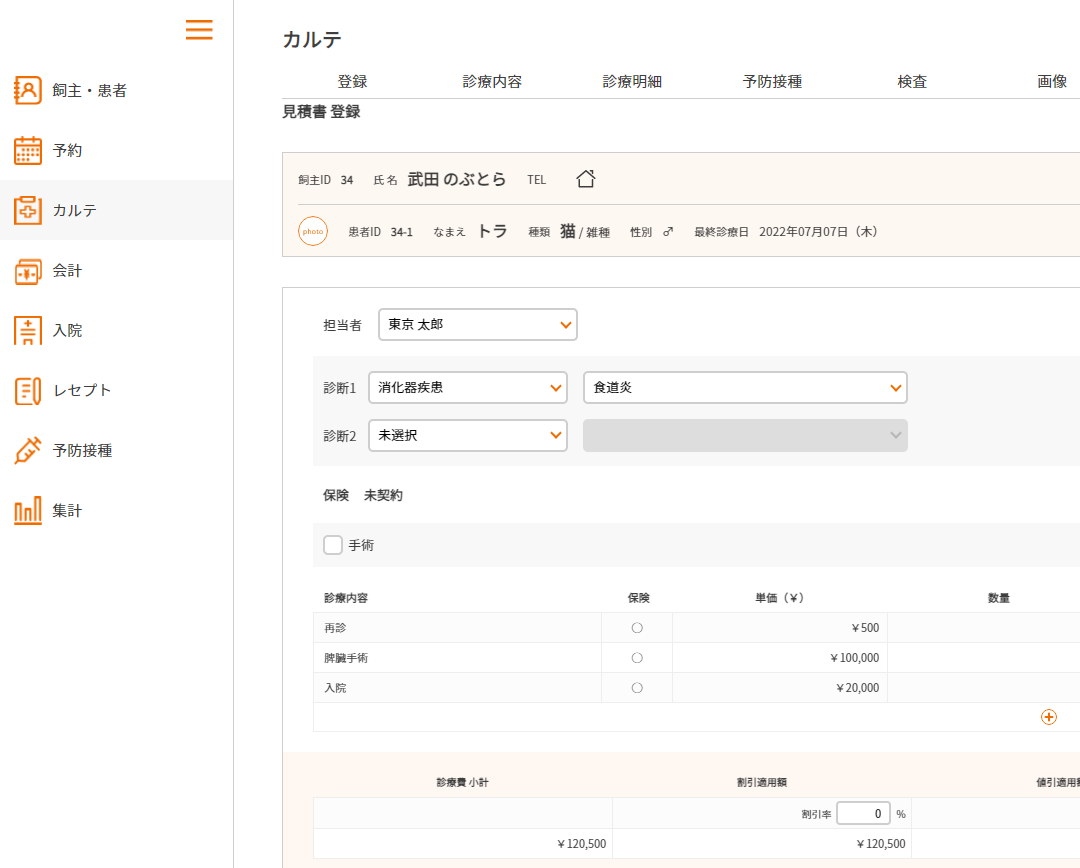Switch to the 予防接種 tab

click(772, 81)
